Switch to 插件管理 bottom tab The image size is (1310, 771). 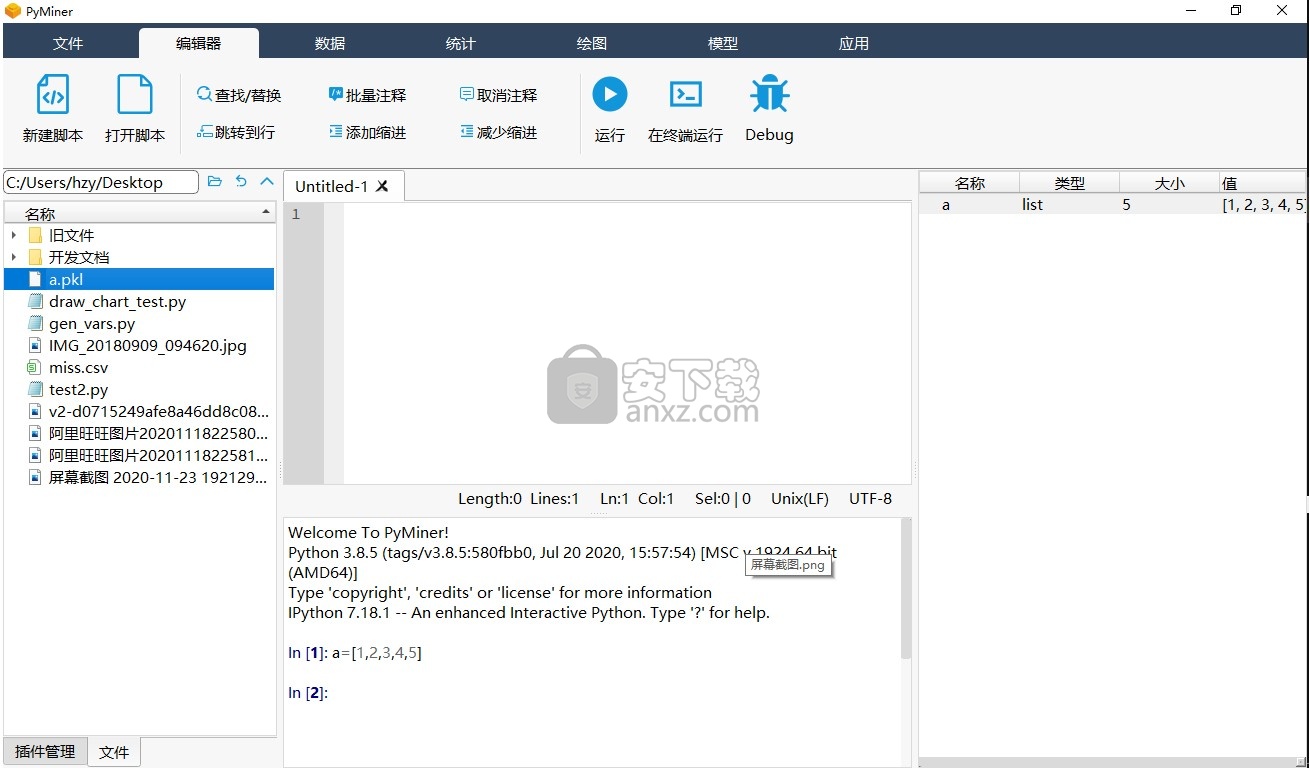coord(45,751)
